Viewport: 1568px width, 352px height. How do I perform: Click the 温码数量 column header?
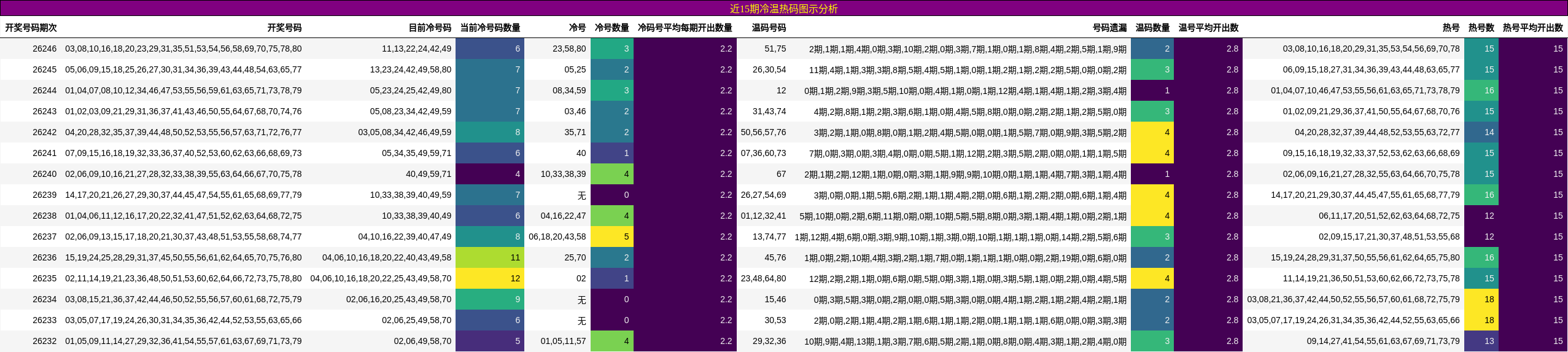pyautogui.click(x=1152, y=28)
